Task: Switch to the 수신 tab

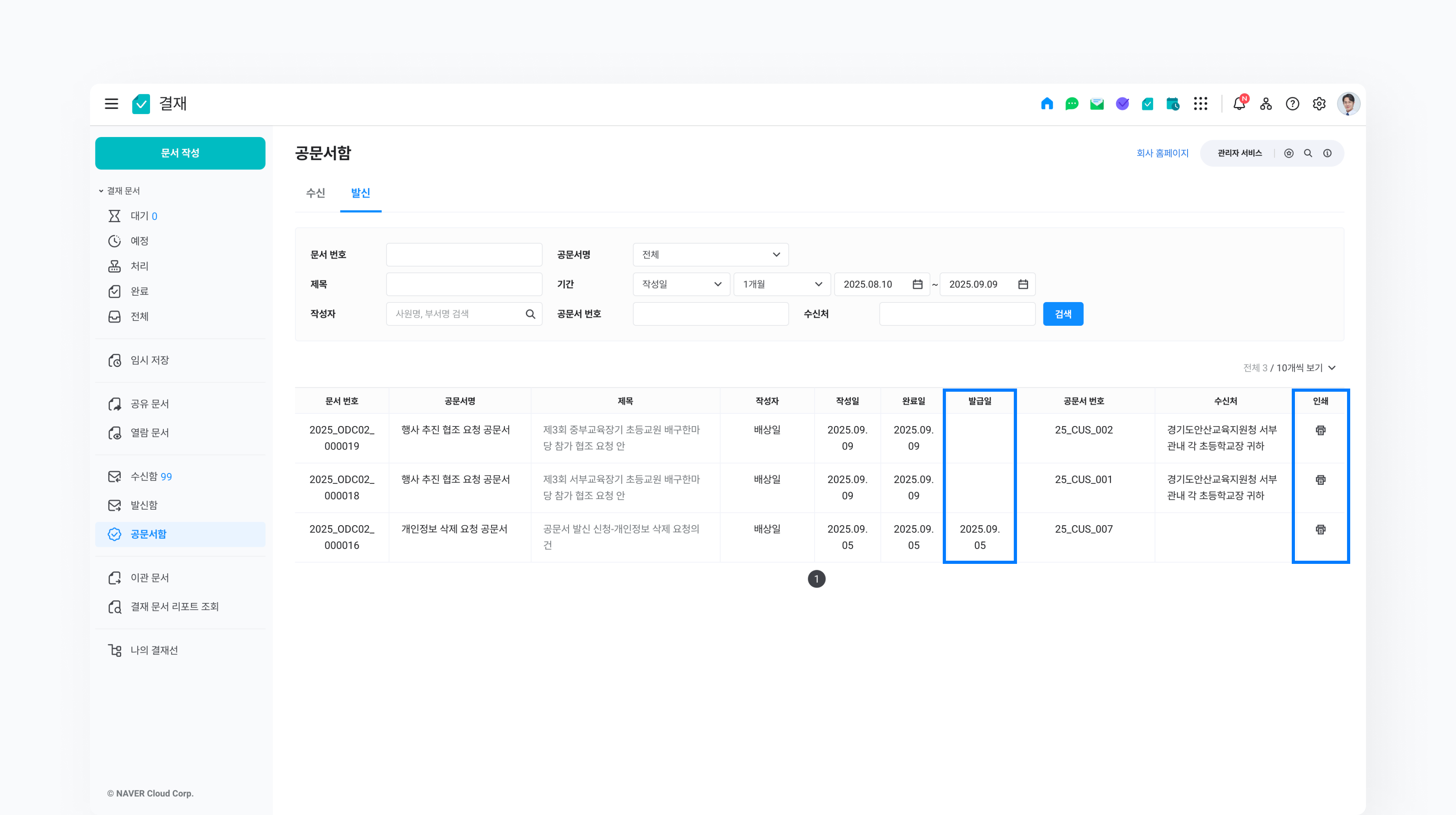Action: pos(315,193)
